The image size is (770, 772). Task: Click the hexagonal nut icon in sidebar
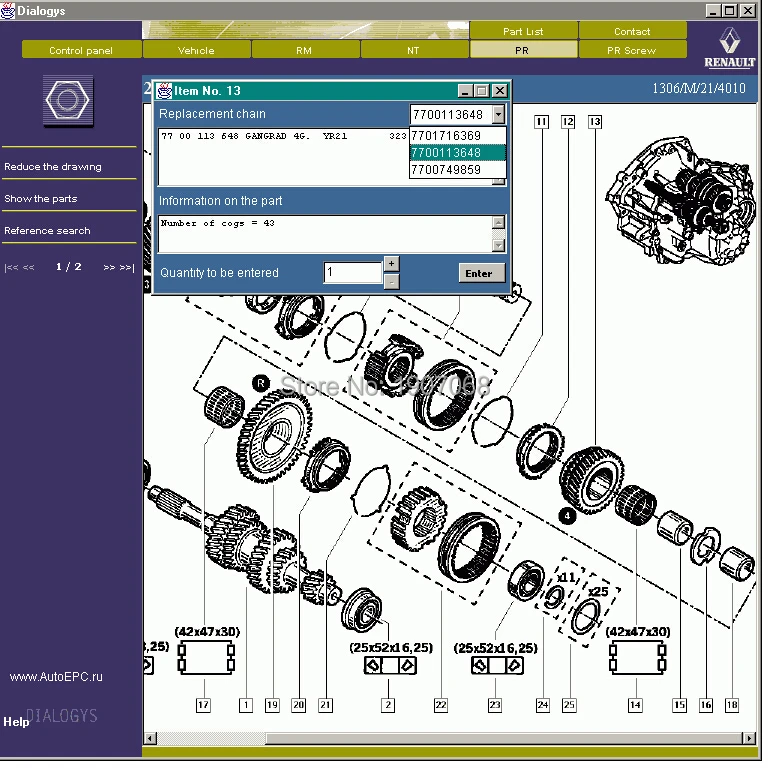pos(68,101)
